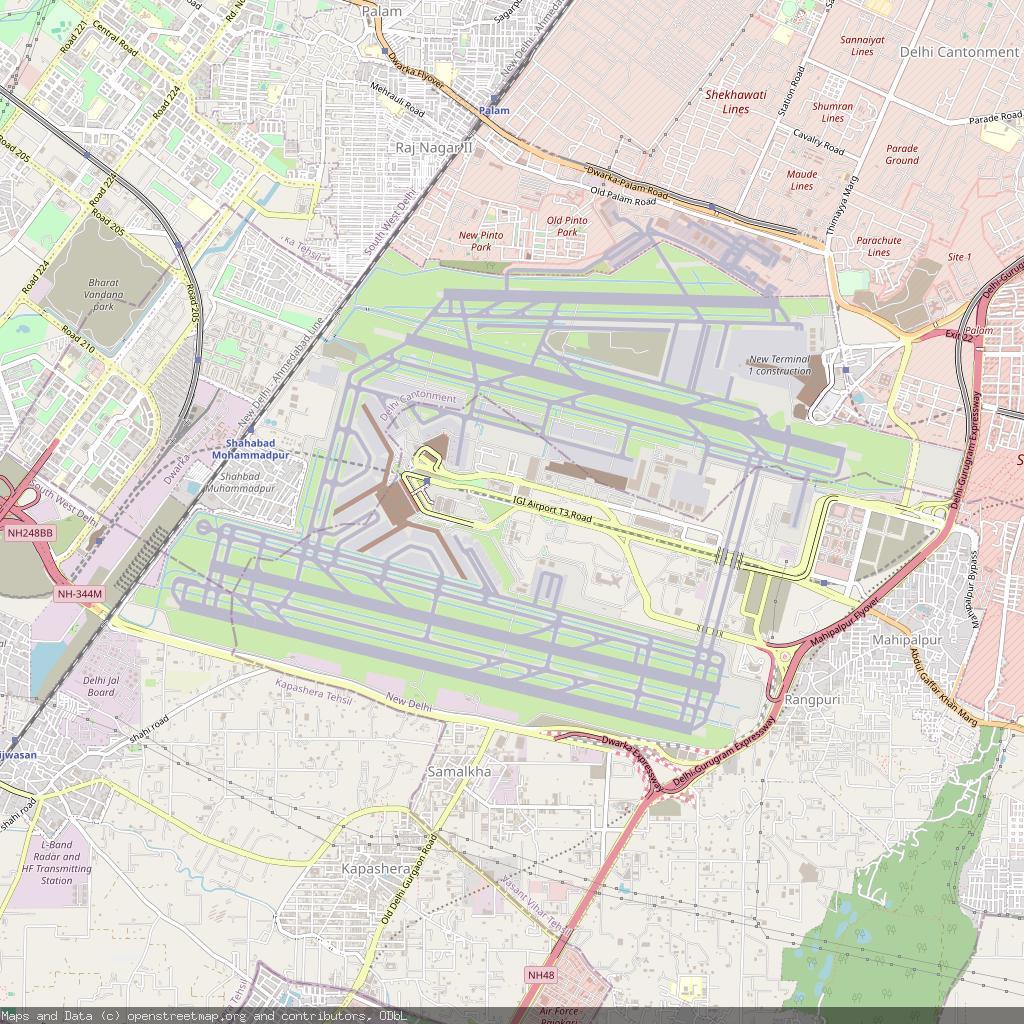Image resolution: width=1024 pixels, height=1024 pixels.
Task: Click the blue station square beside New Terminal 1 construction
Action: 846,370
